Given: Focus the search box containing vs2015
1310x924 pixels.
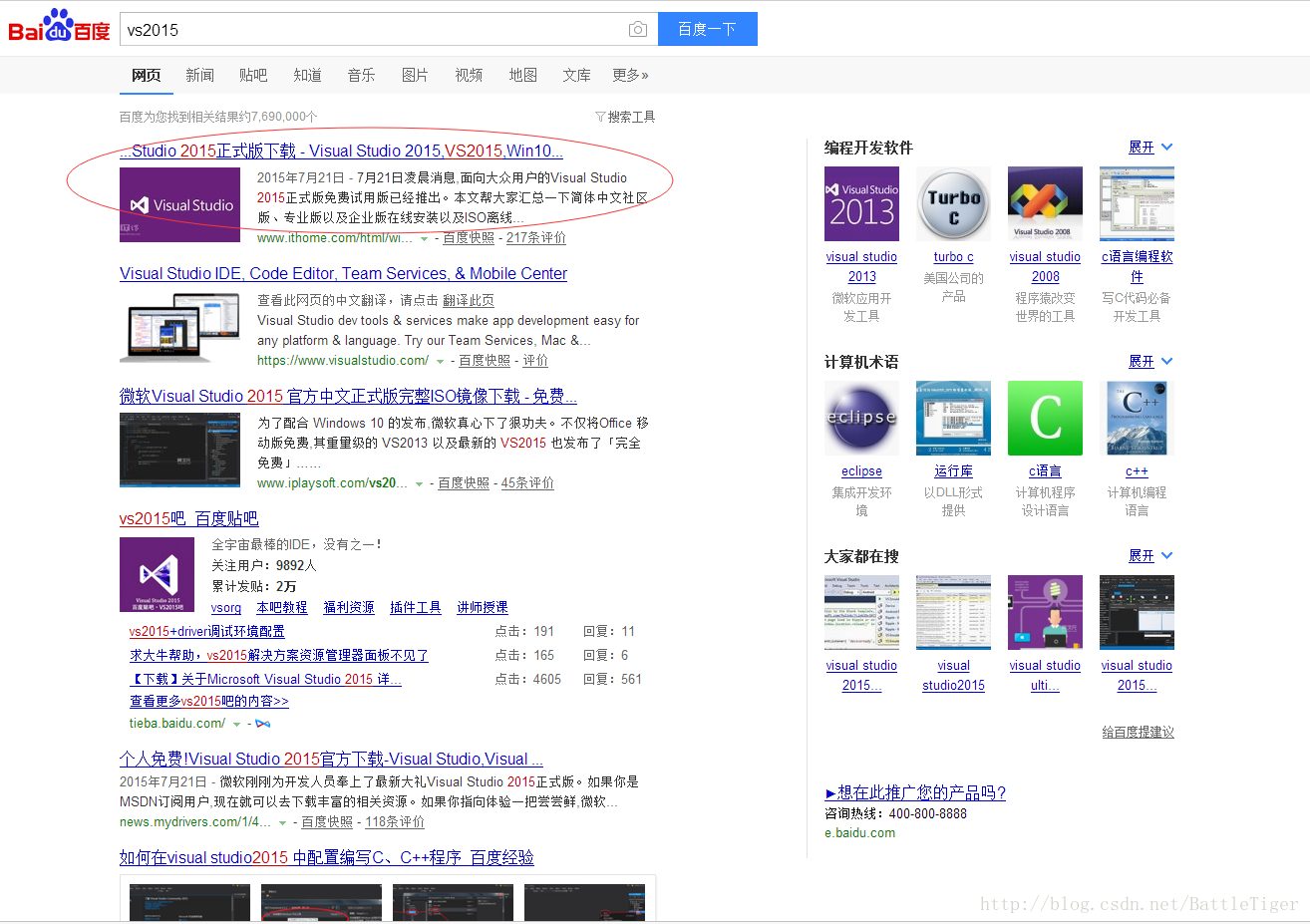Looking at the screenshot, I should (389, 29).
